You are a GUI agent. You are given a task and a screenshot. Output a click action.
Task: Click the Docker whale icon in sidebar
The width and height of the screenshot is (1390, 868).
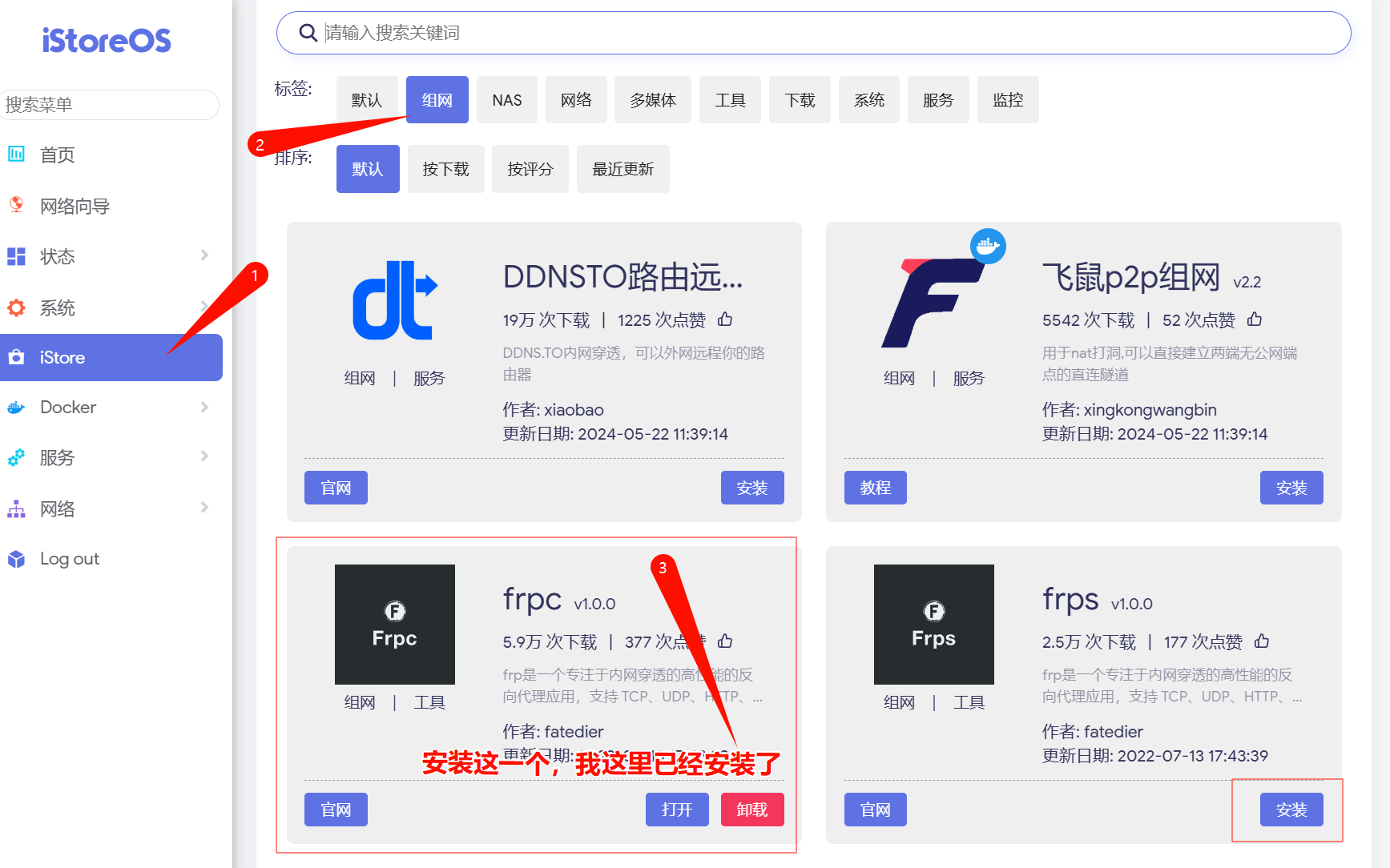pos(17,408)
